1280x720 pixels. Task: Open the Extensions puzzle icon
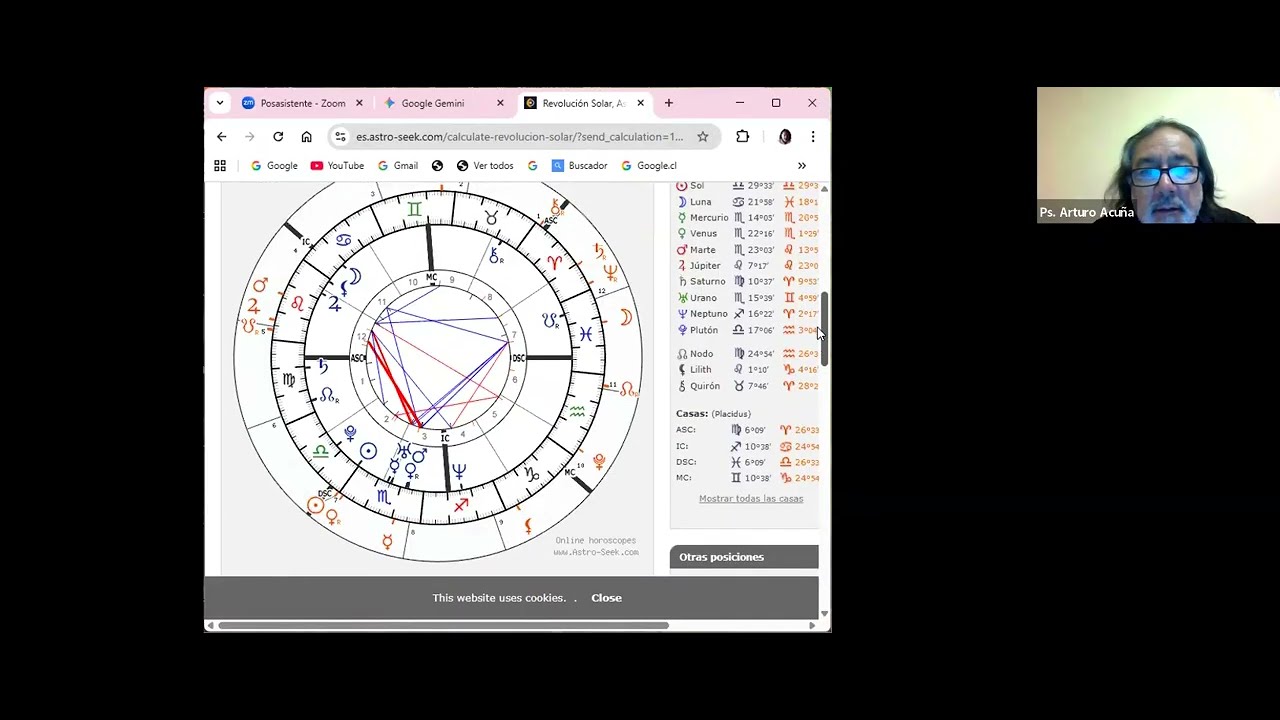(742, 137)
